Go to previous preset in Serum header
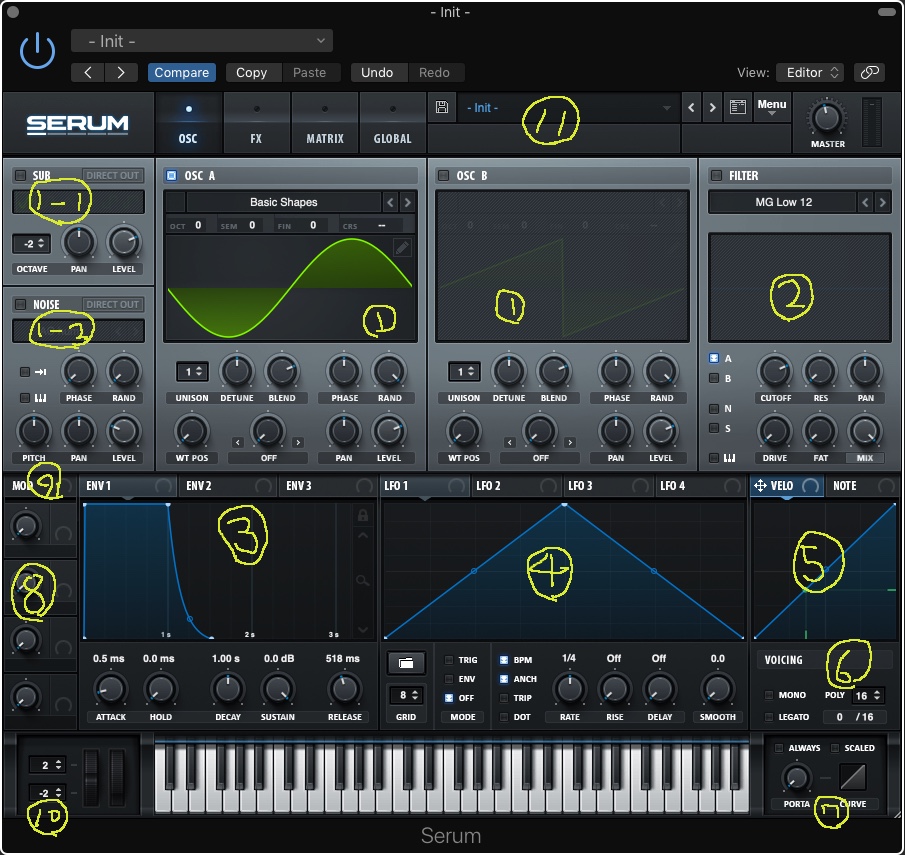The width and height of the screenshot is (905, 855). click(x=691, y=107)
